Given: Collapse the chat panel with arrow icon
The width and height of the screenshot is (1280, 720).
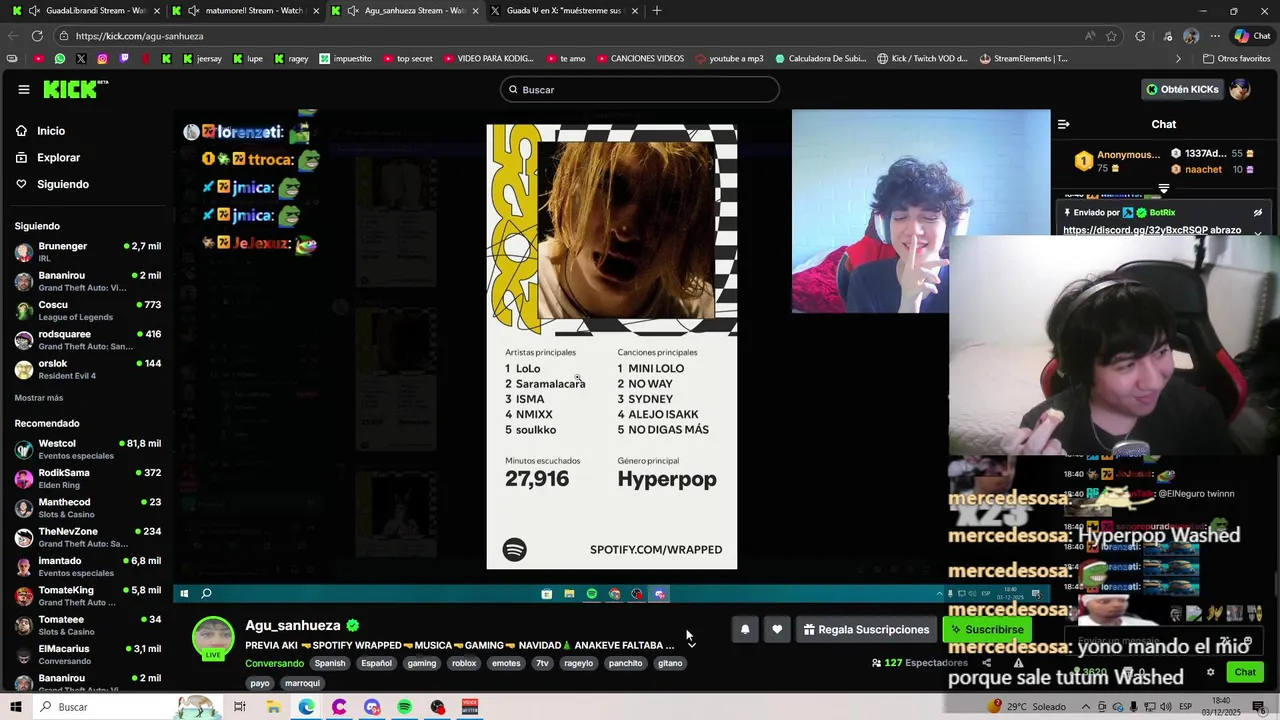Looking at the screenshot, I should pos(1063,124).
